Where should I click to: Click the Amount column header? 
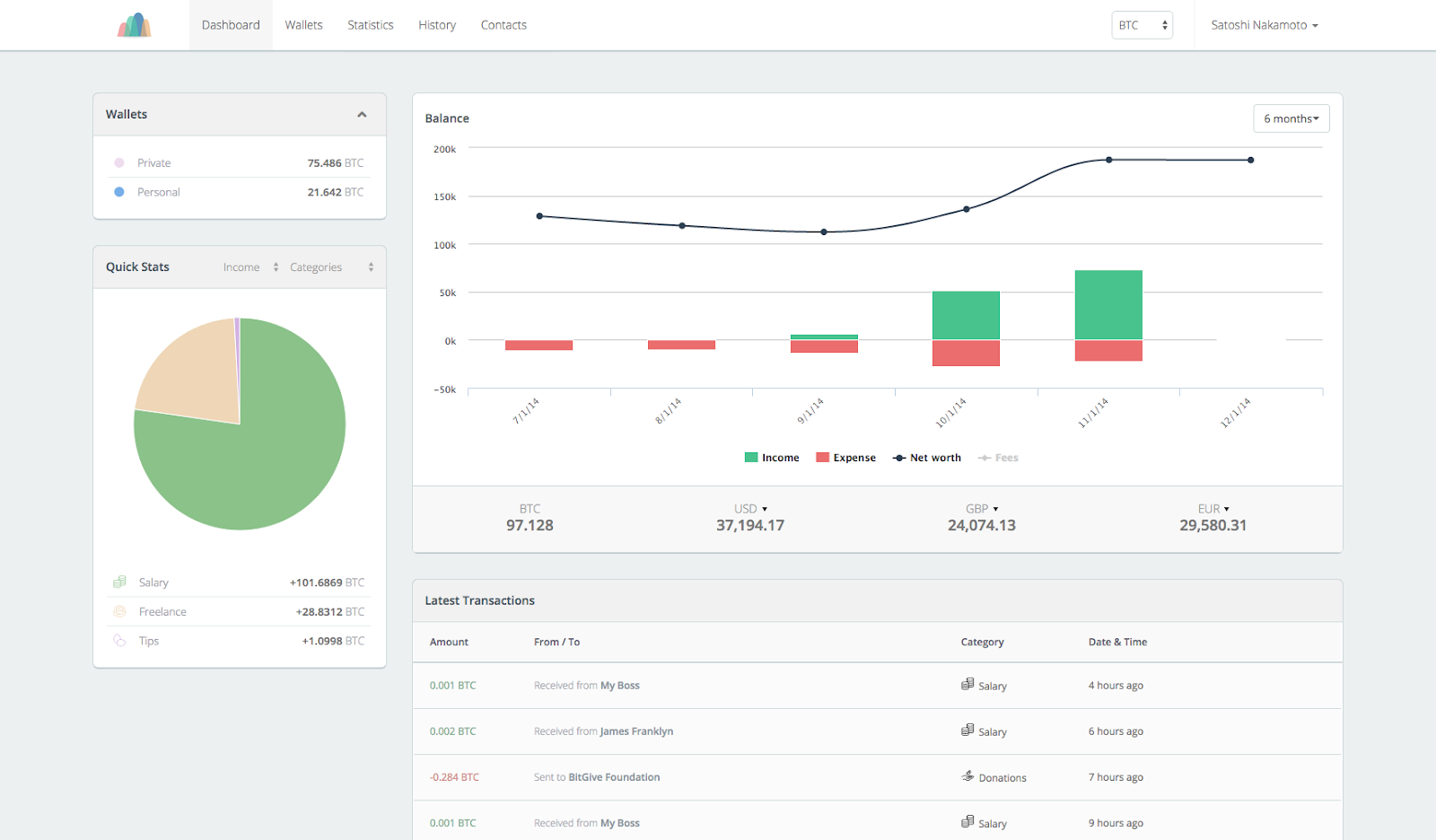pyautogui.click(x=449, y=642)
